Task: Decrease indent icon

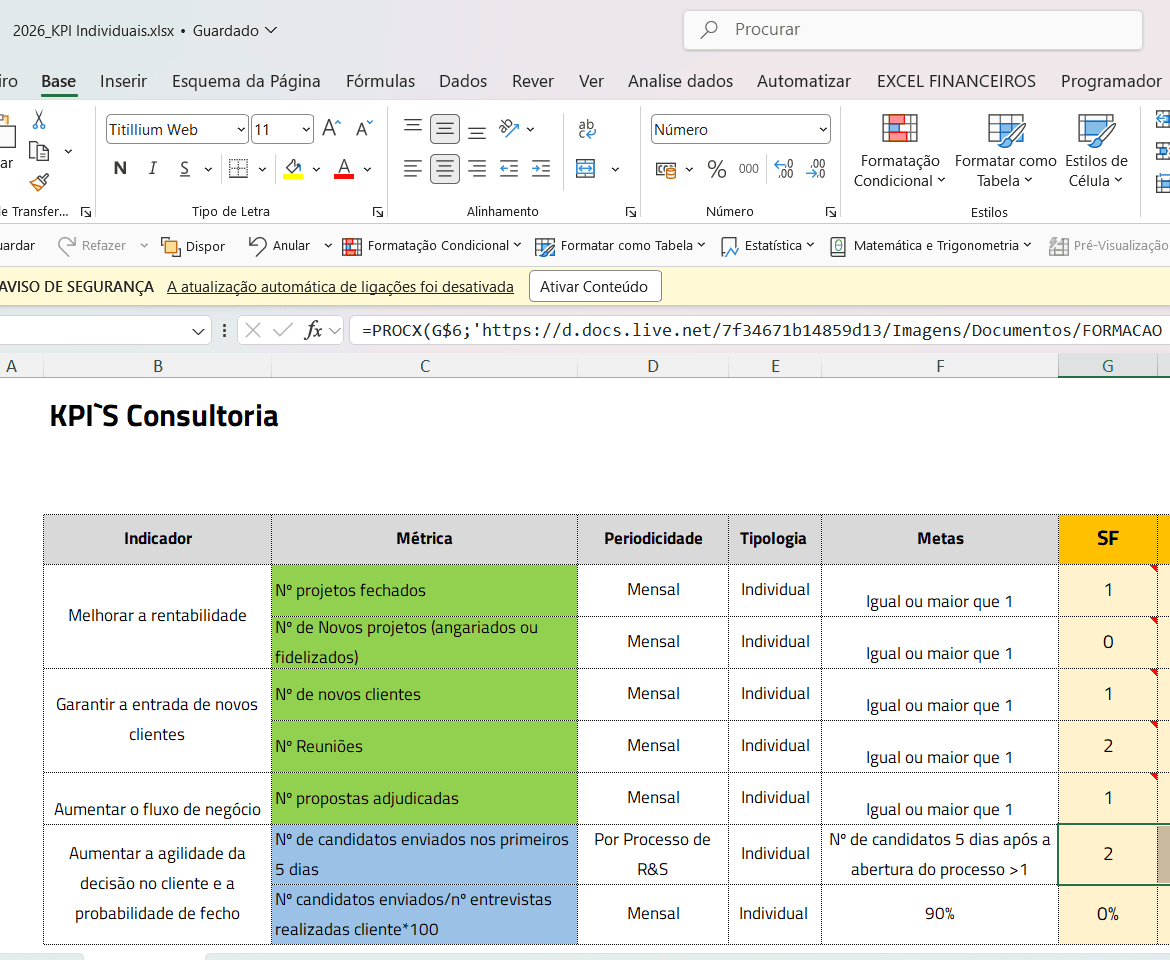Action: click(x=509, y=169)
